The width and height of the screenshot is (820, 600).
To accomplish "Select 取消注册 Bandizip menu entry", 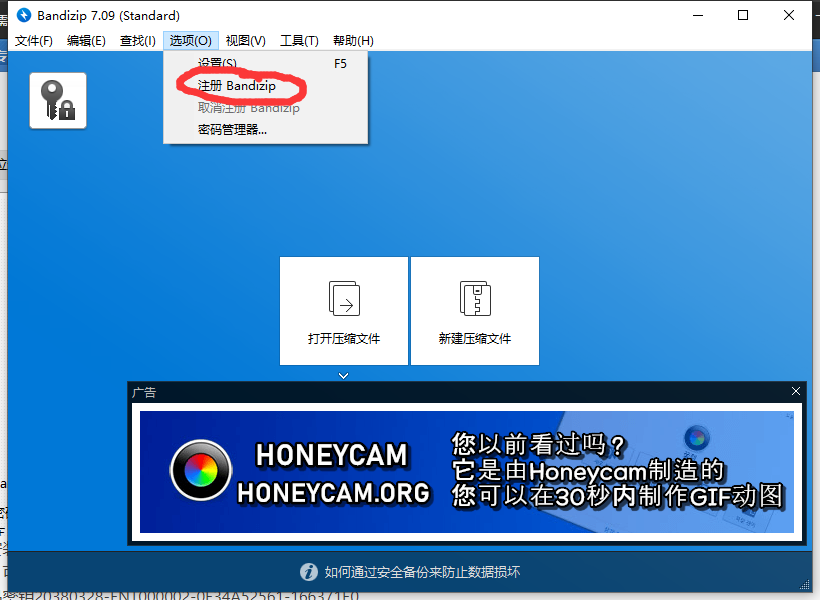I will [266, 108].
